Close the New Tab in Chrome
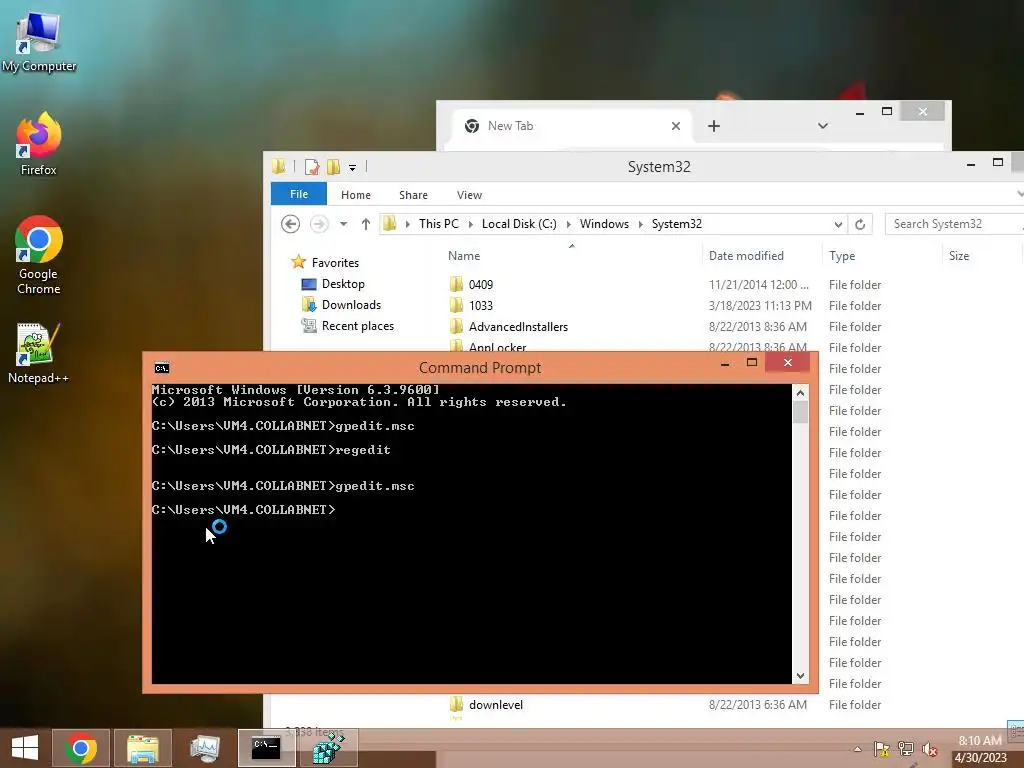Screen dimensions: 1024x768 (676, 126)
